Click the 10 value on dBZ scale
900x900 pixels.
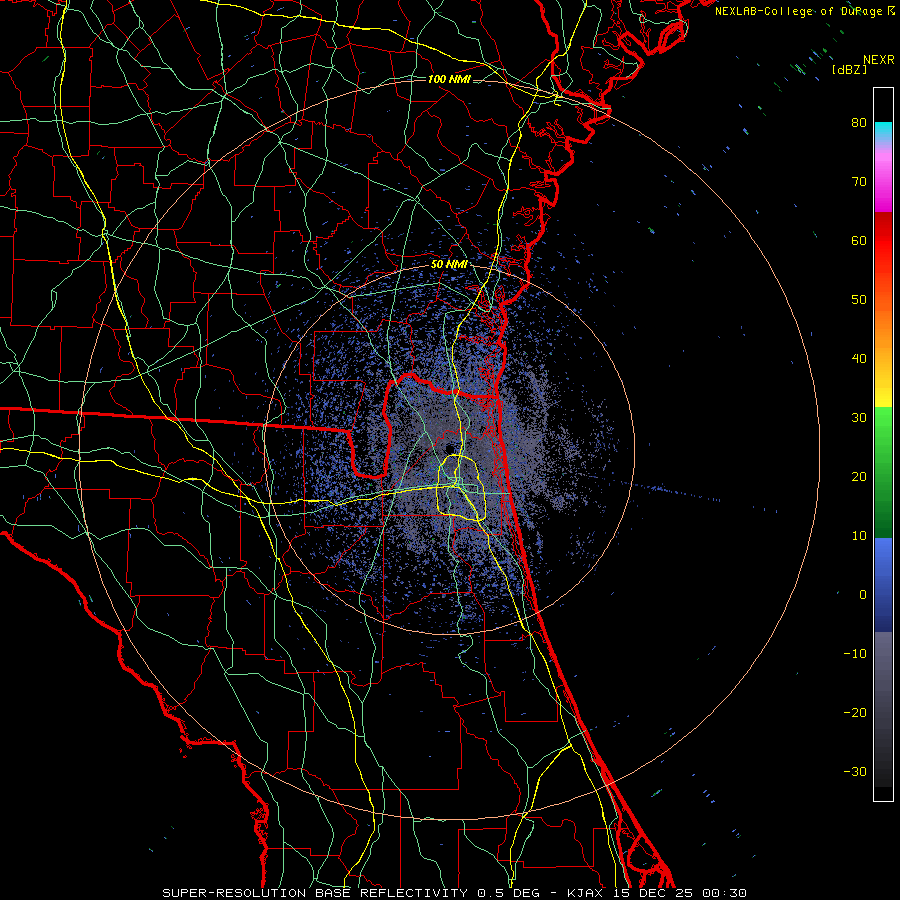[x=859, y=536]
